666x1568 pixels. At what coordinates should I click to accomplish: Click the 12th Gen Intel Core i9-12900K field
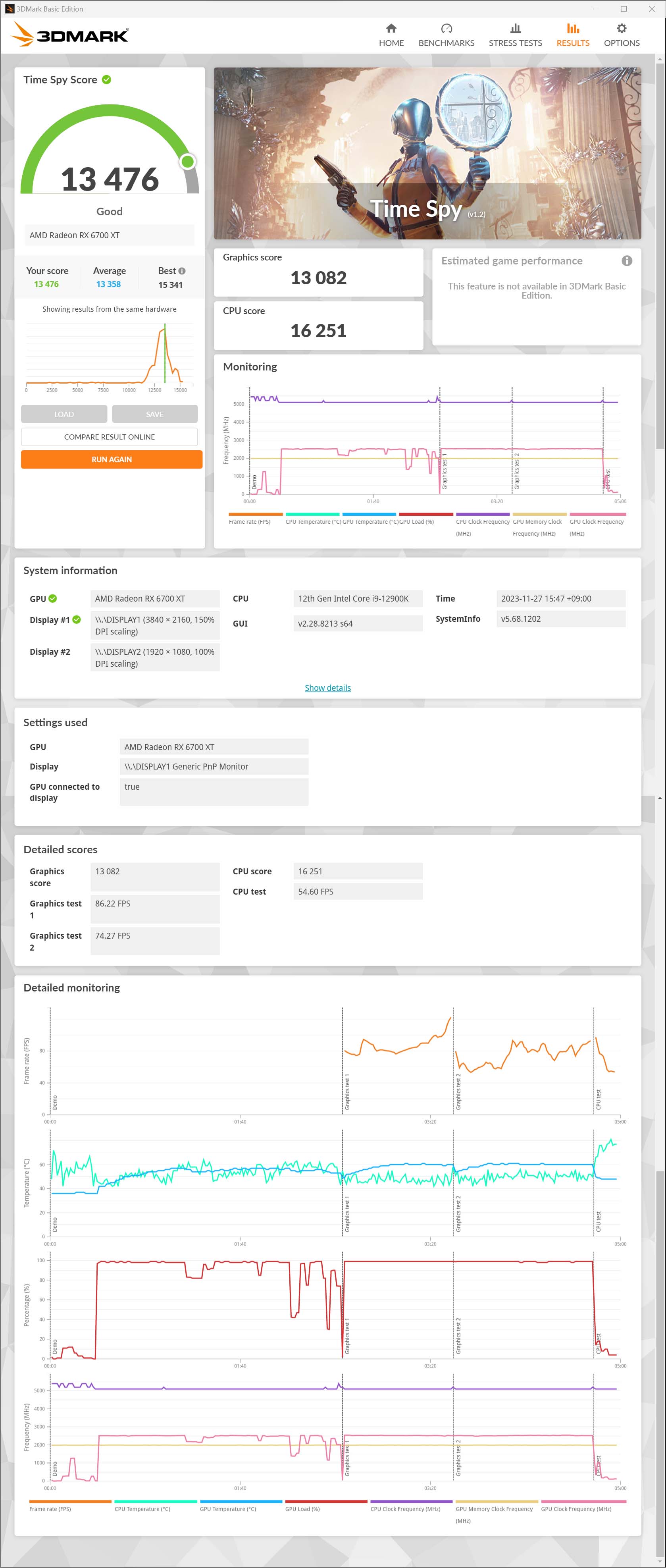point(358,598)
